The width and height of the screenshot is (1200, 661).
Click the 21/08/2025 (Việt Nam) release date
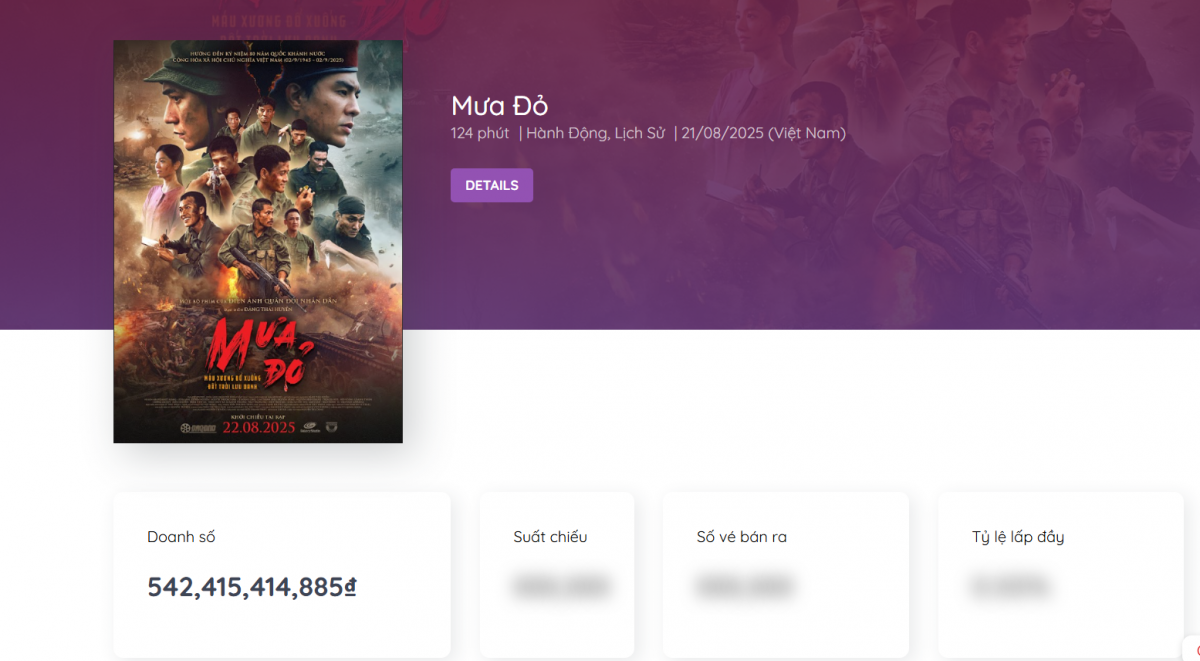tap(763, 133)
